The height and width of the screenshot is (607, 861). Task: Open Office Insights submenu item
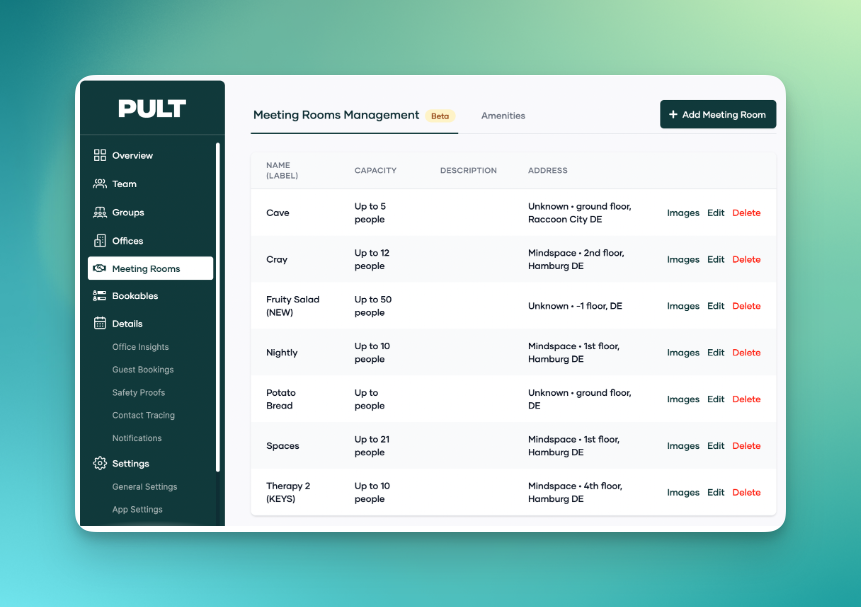click(141, 347)
